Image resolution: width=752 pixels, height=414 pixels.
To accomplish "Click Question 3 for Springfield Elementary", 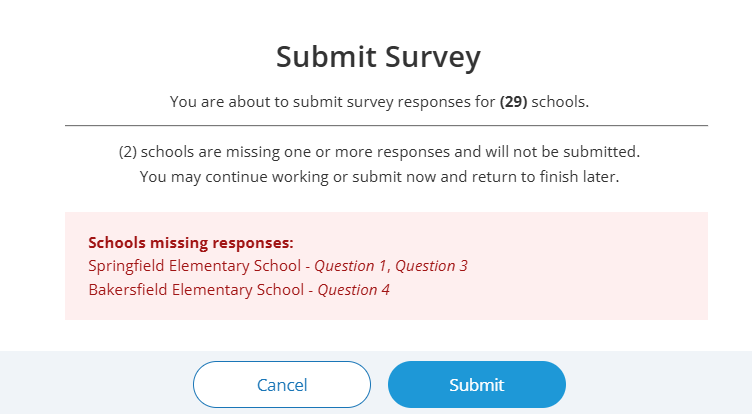I will (x=433, y=266).
